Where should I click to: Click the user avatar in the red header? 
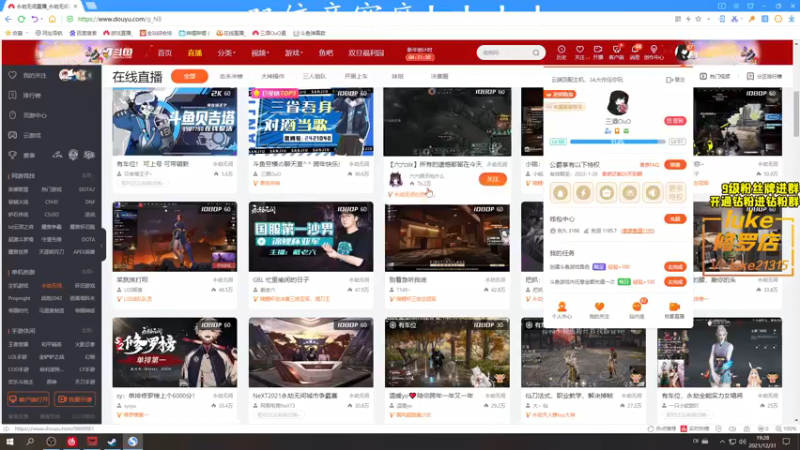coord(683,52)
